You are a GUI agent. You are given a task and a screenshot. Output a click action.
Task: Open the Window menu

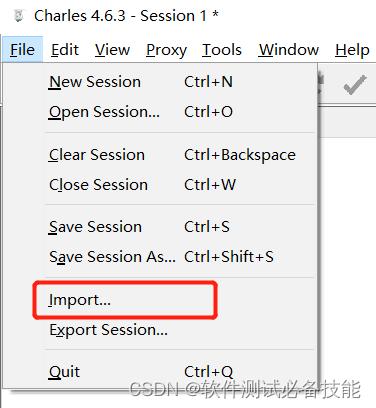[289, 50]
